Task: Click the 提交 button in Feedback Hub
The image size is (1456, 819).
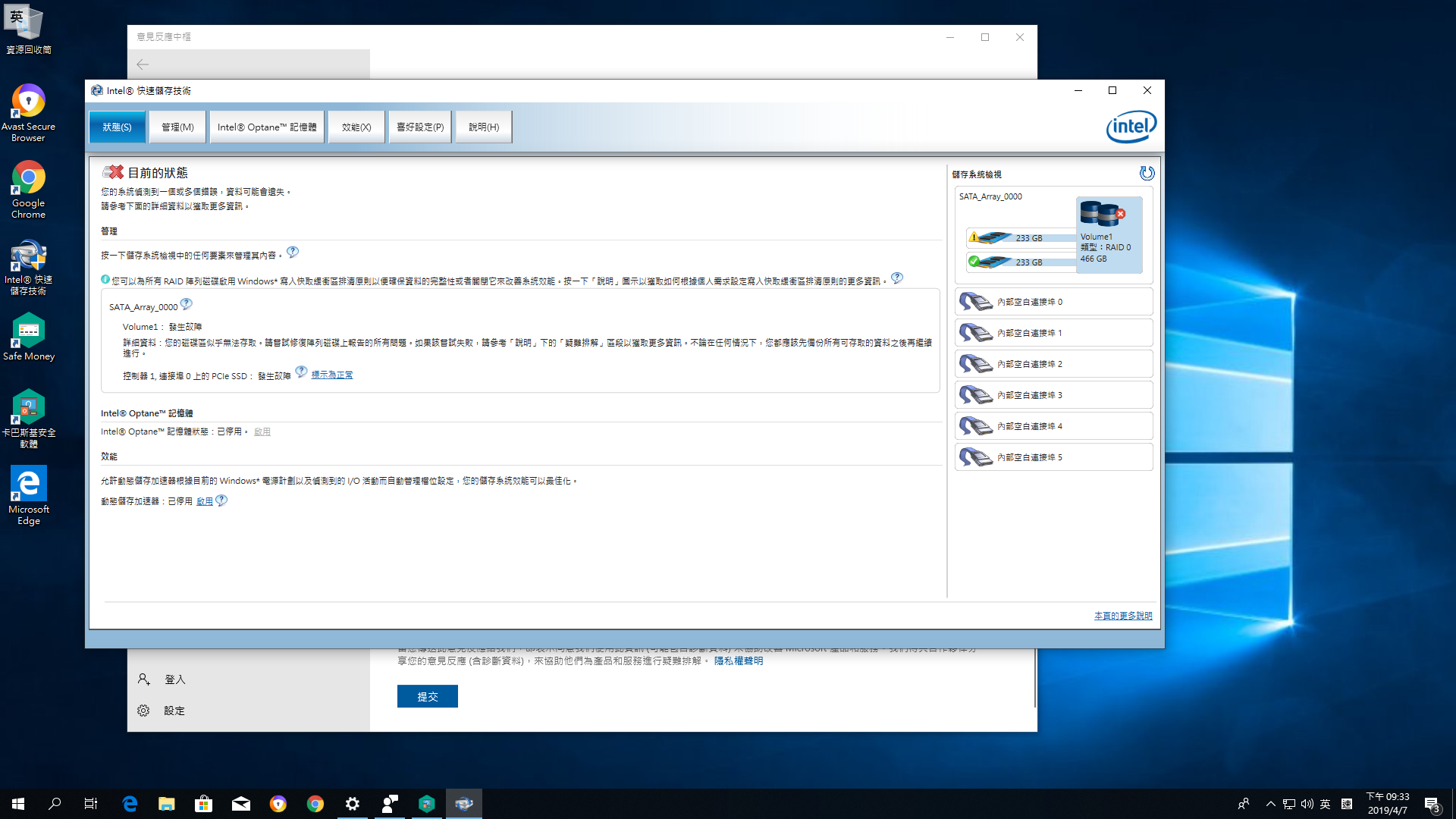Action: [x=427, y=696]
